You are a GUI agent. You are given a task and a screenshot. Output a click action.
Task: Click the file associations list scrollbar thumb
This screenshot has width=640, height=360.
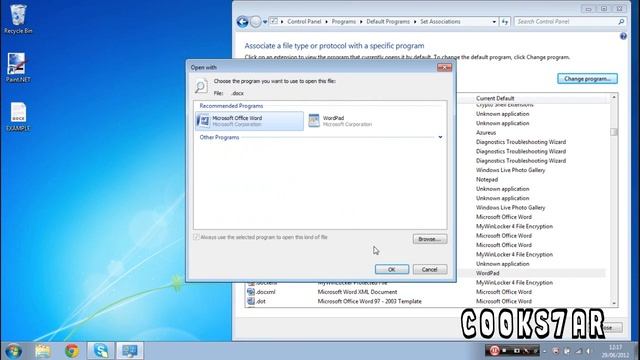point(614,132)
